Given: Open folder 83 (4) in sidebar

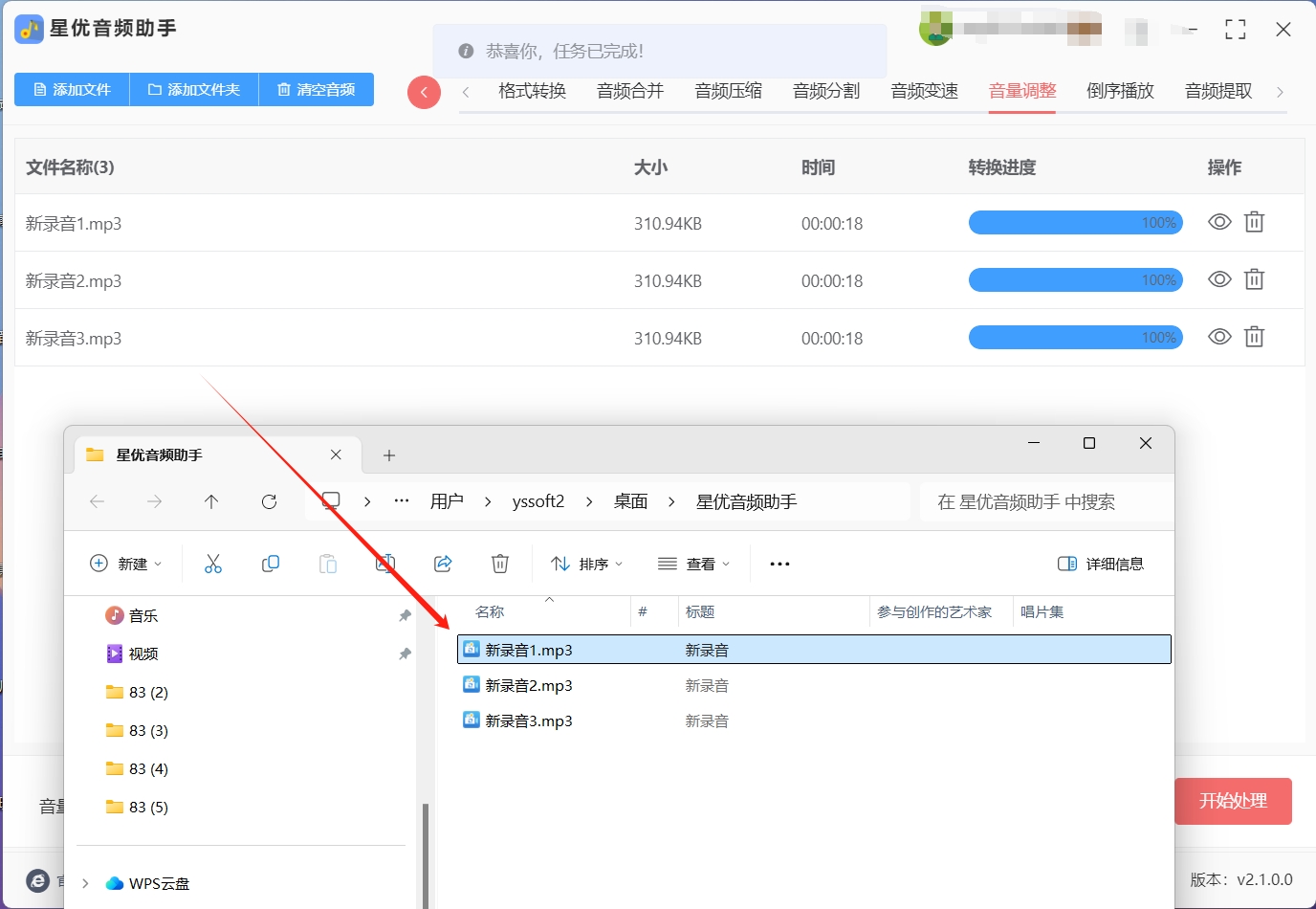Looking at the screenshot, I should click(x=137, y=768).
